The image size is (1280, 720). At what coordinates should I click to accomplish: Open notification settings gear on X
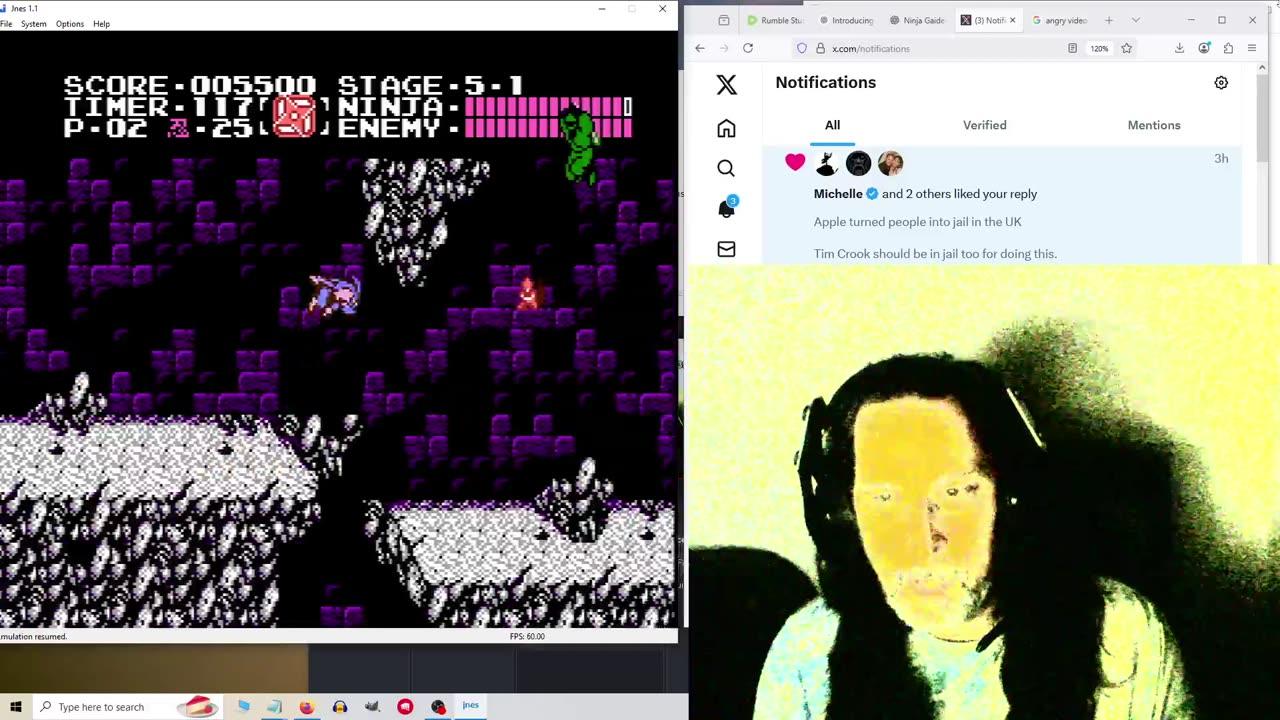pos(1221,83)
